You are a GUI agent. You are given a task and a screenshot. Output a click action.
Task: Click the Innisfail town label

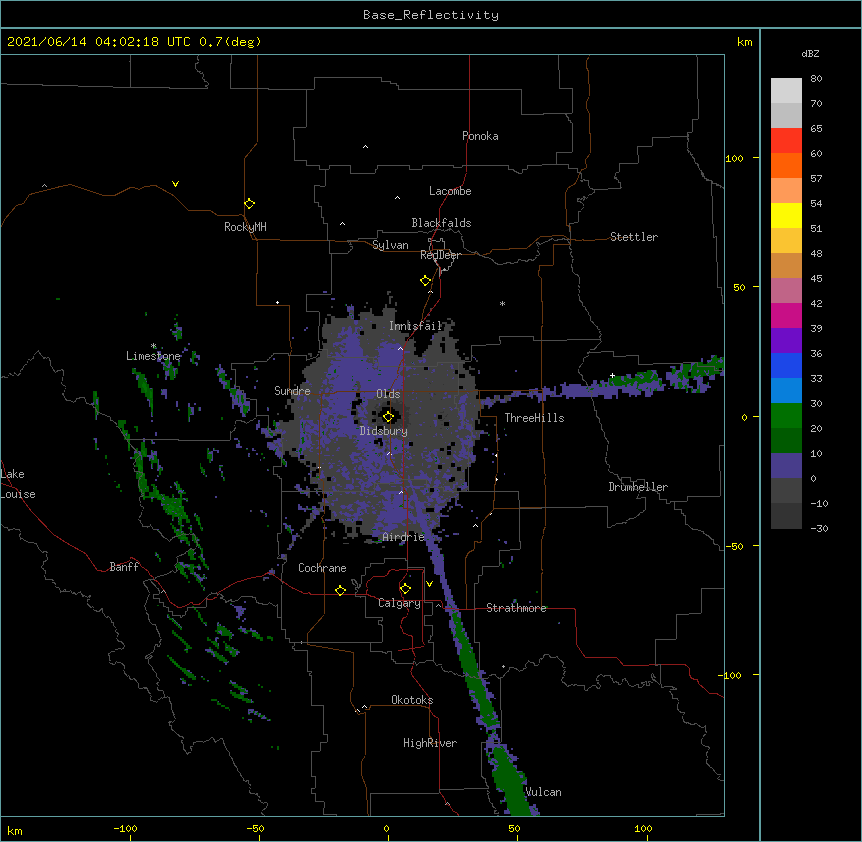[415, 326]
